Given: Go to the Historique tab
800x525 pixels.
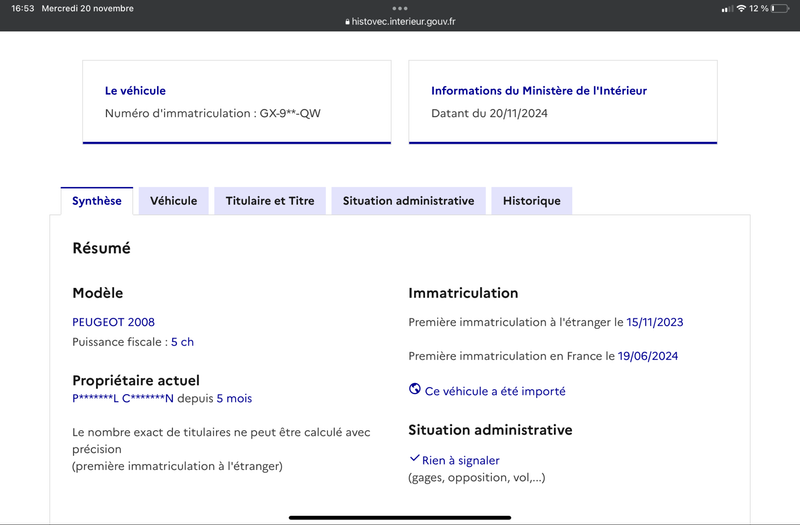Looking at the screenshot, I should click(532, 201).
